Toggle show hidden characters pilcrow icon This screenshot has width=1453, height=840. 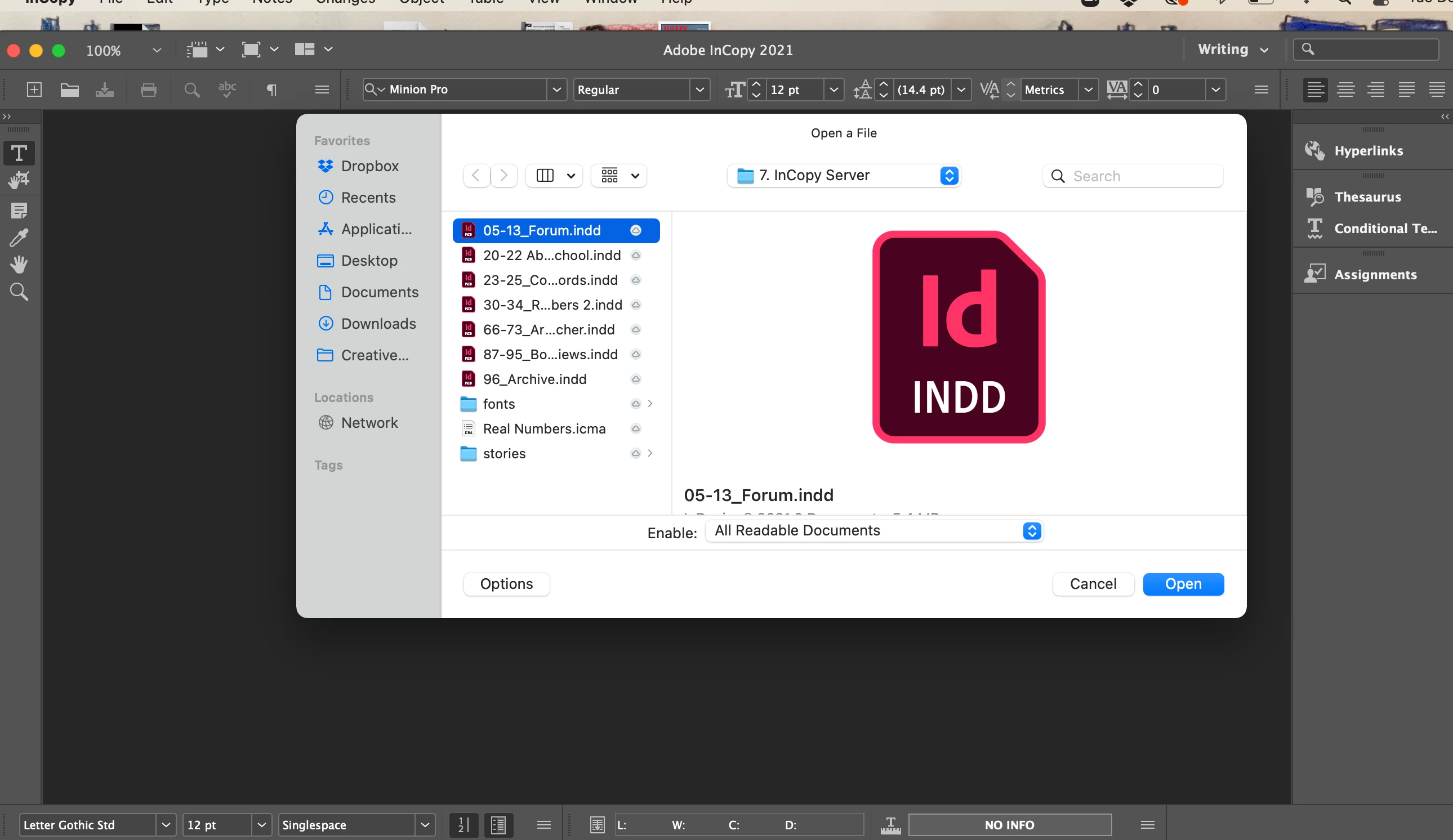point(271,90)
